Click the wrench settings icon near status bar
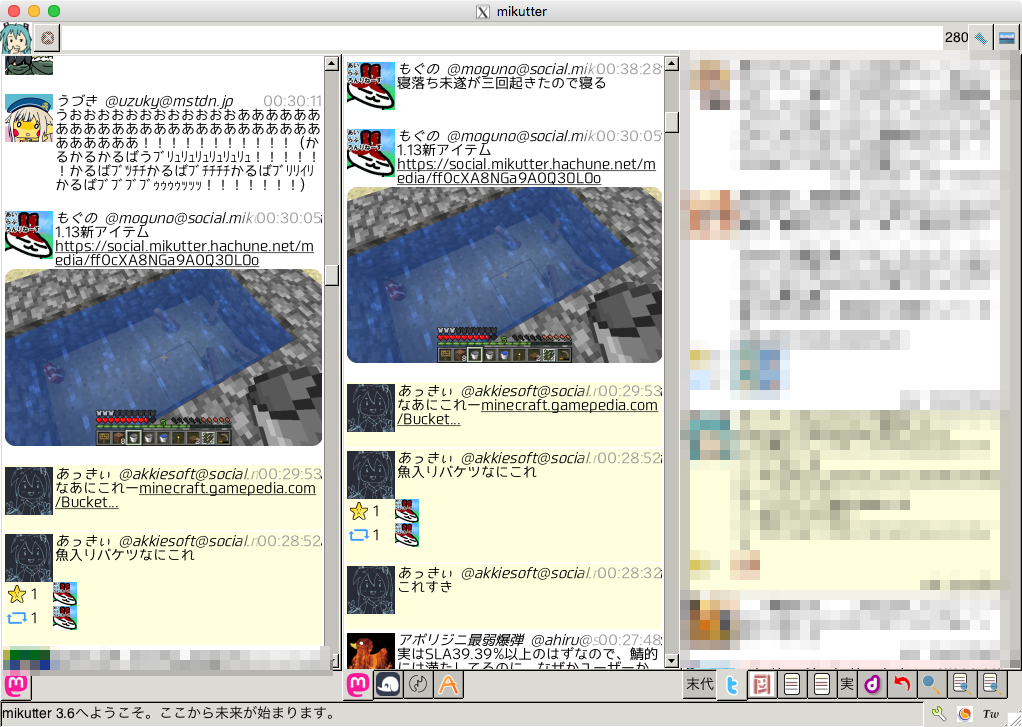The image size is (1022, 727). pos(938,712)
